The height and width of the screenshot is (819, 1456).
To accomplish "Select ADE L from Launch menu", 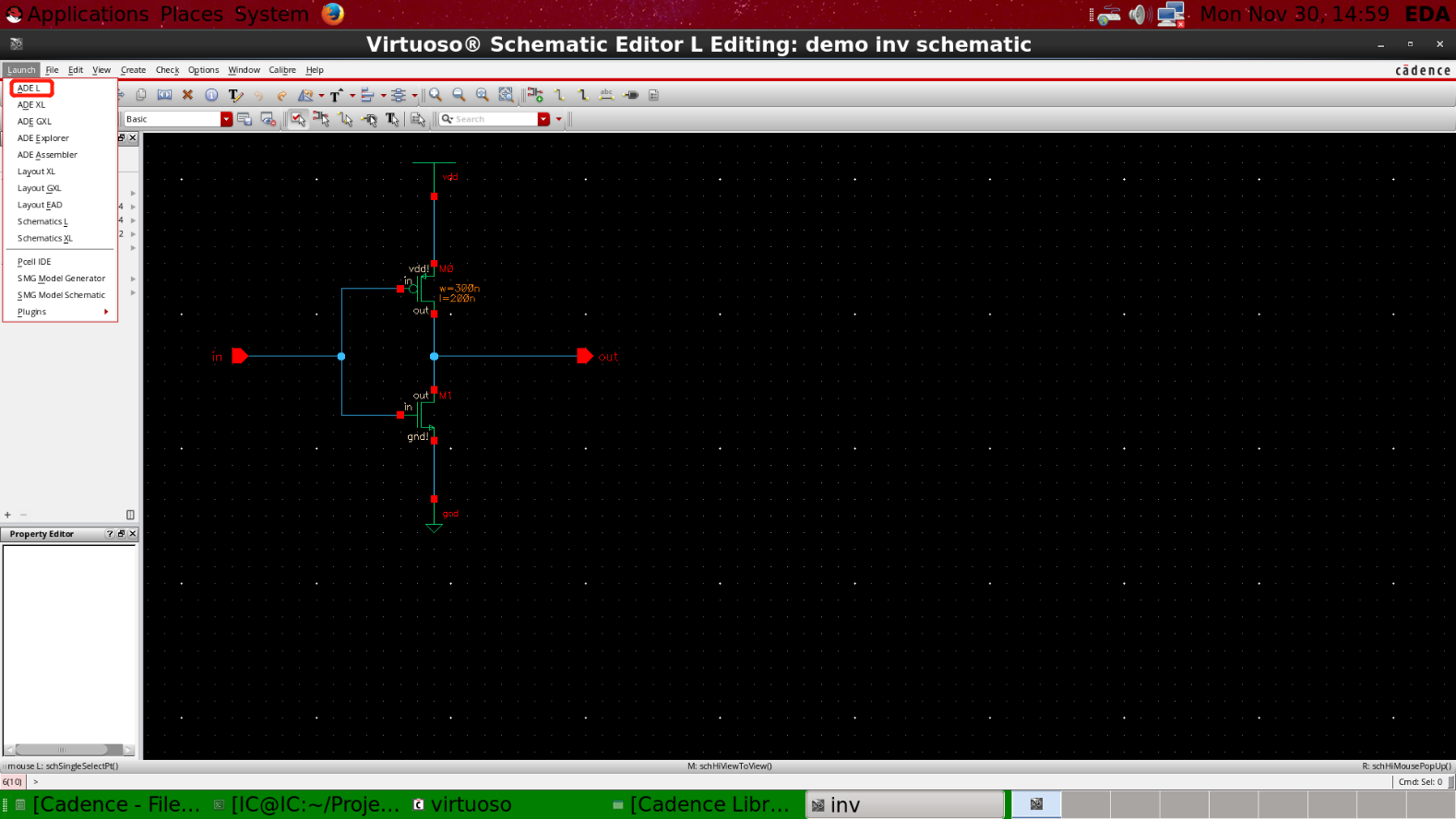I will 30,89.
